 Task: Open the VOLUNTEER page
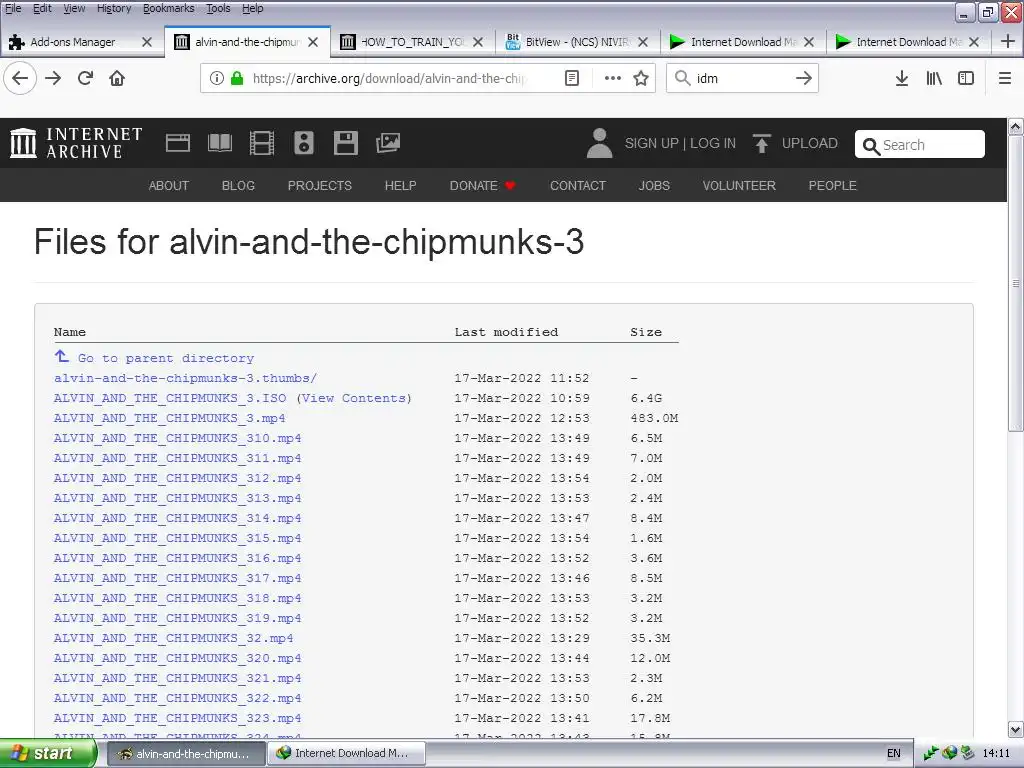[x=739, y=185]
